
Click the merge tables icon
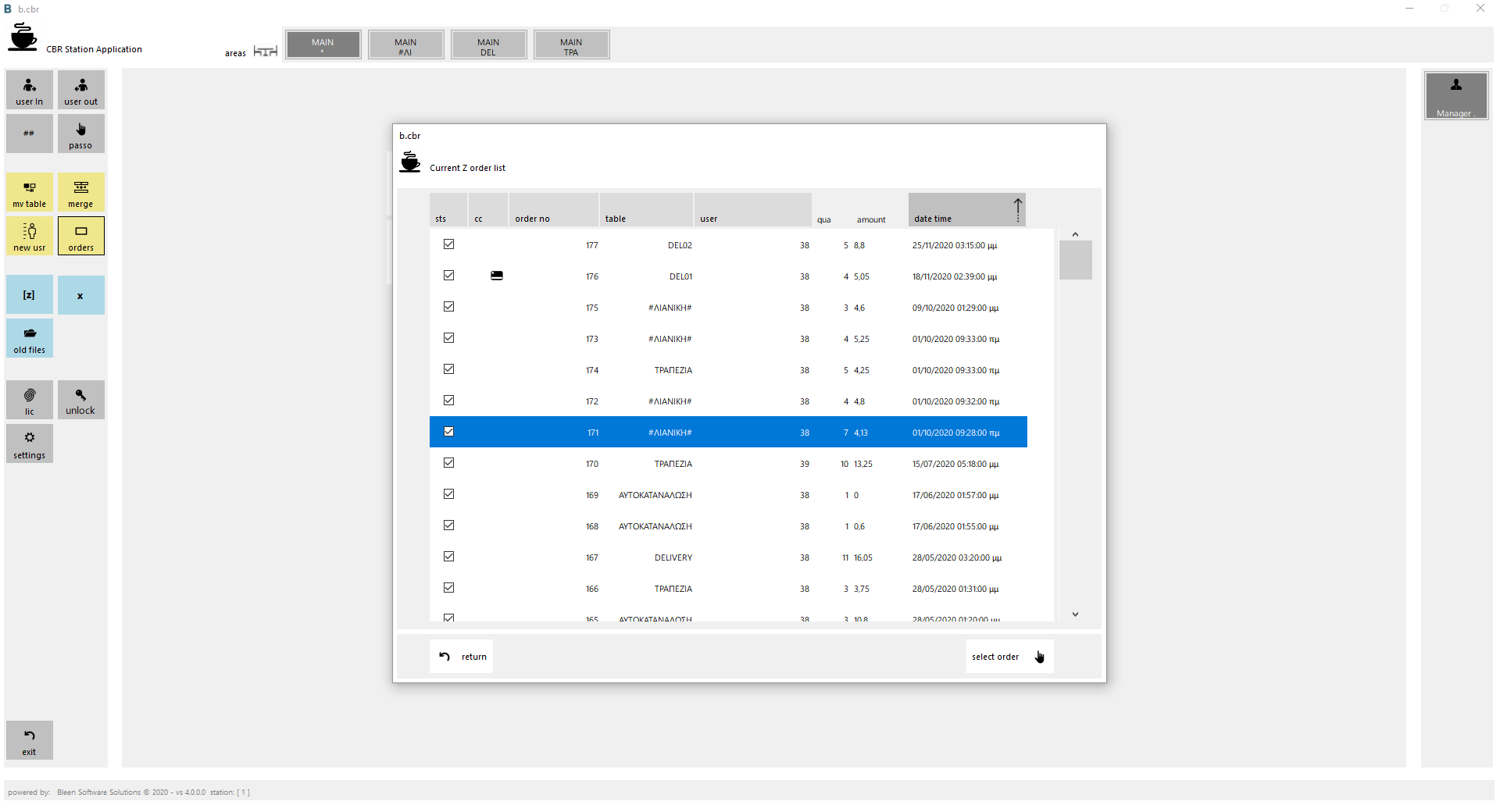coord(81,187)
